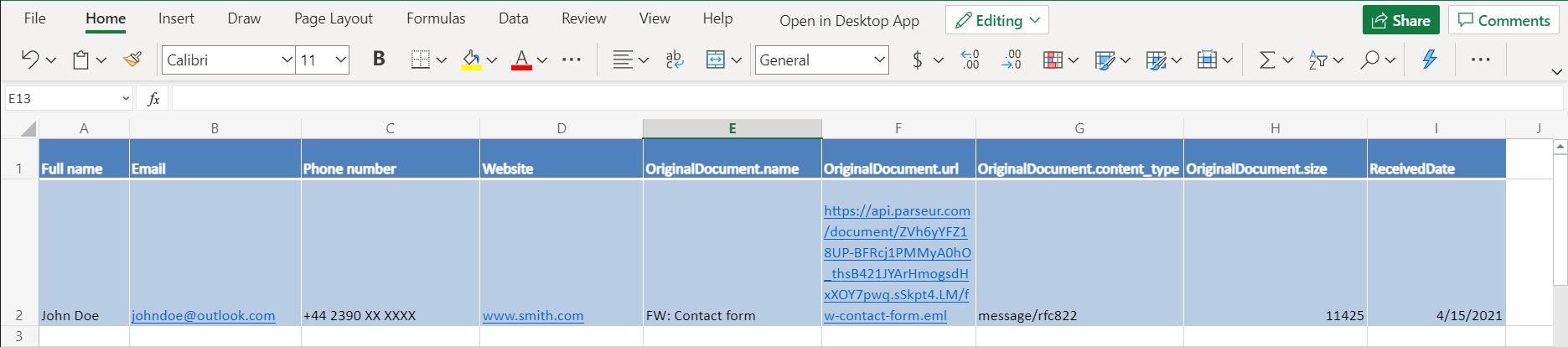Click the Sort and Filter icon

[x=1318, y=60]
